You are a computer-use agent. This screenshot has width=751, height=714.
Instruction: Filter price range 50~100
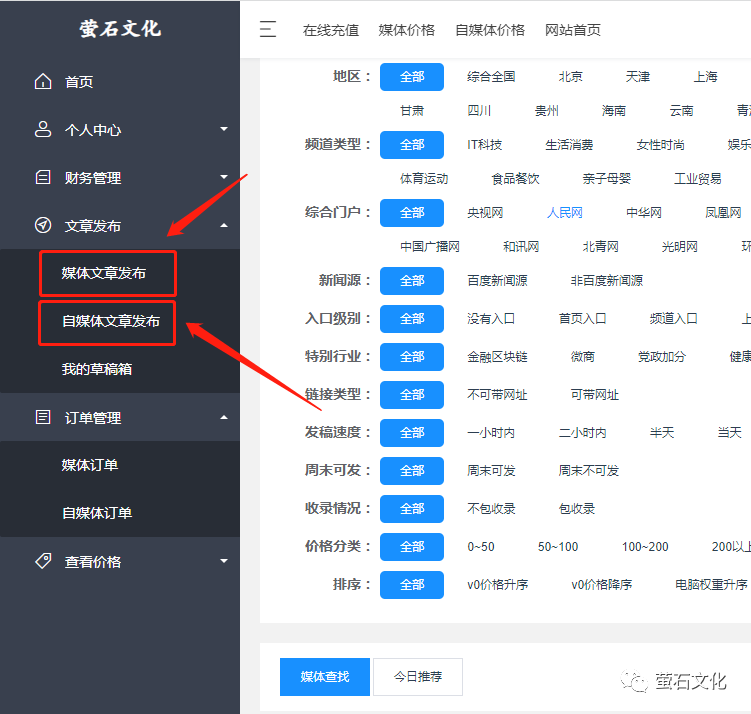pyautogui.click(x=558, y=546)
